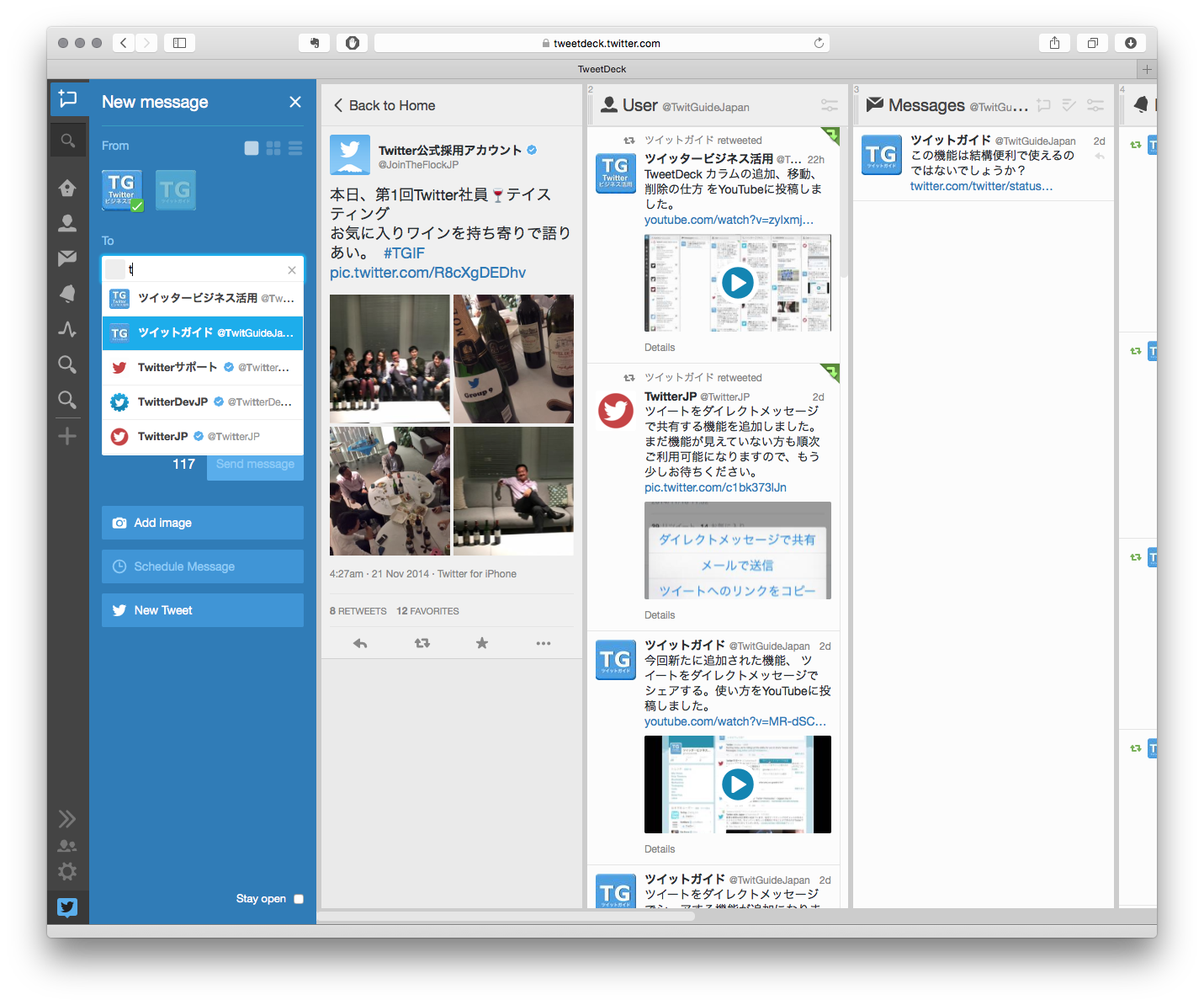Clear the To field with x
This screenshot has height=1005, width=1204.
pos(292,270)
